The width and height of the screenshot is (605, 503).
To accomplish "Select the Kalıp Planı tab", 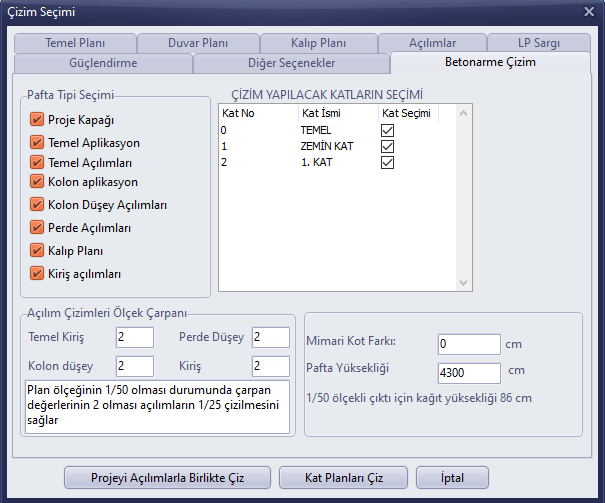I will click(318, 43).
